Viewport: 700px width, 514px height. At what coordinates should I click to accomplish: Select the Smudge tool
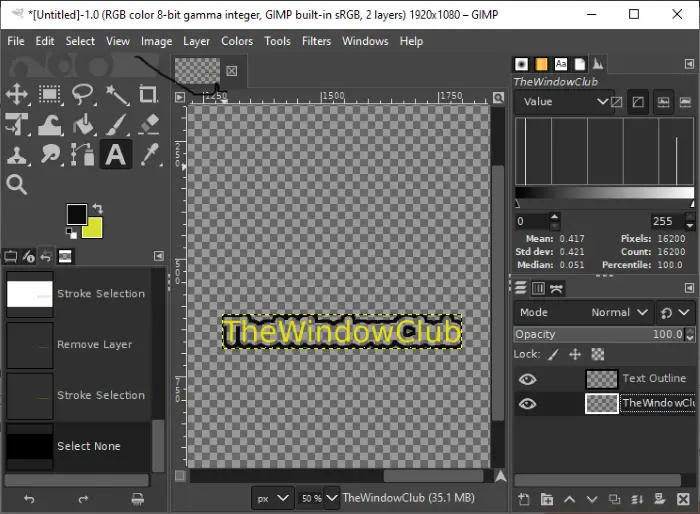coord(50,155)
